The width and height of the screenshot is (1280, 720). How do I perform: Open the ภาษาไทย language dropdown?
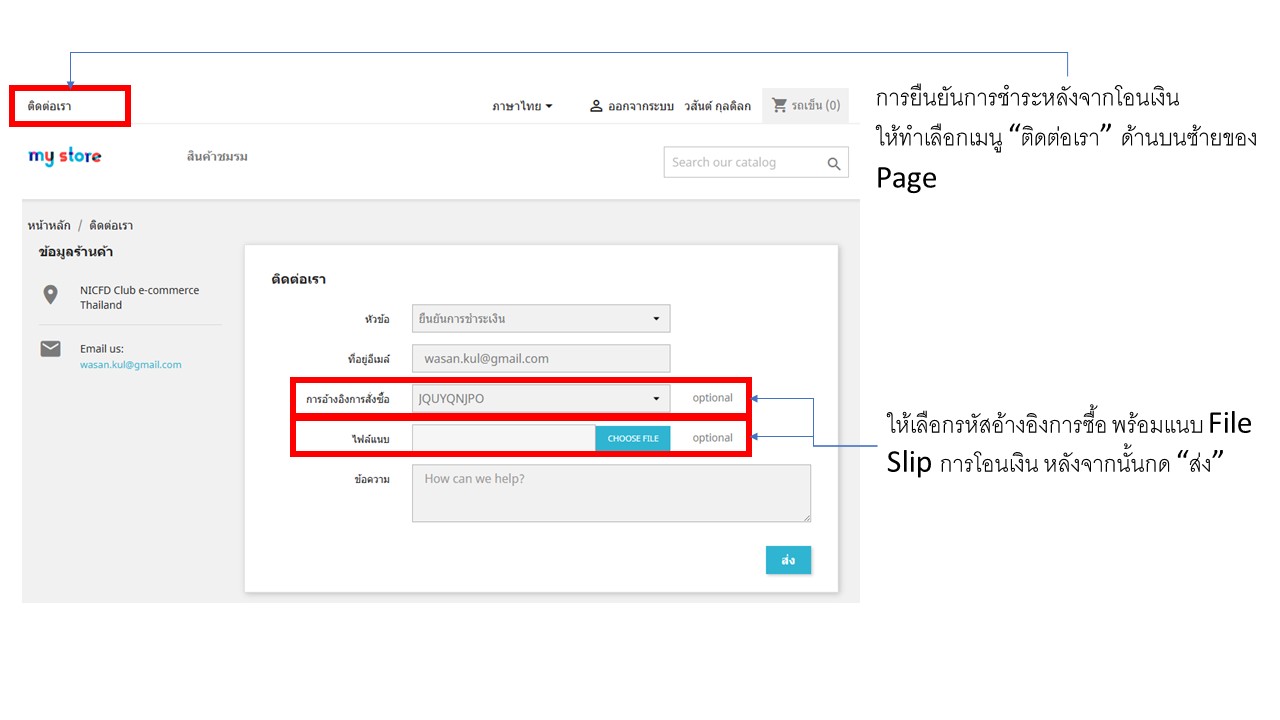pos(522,106)
